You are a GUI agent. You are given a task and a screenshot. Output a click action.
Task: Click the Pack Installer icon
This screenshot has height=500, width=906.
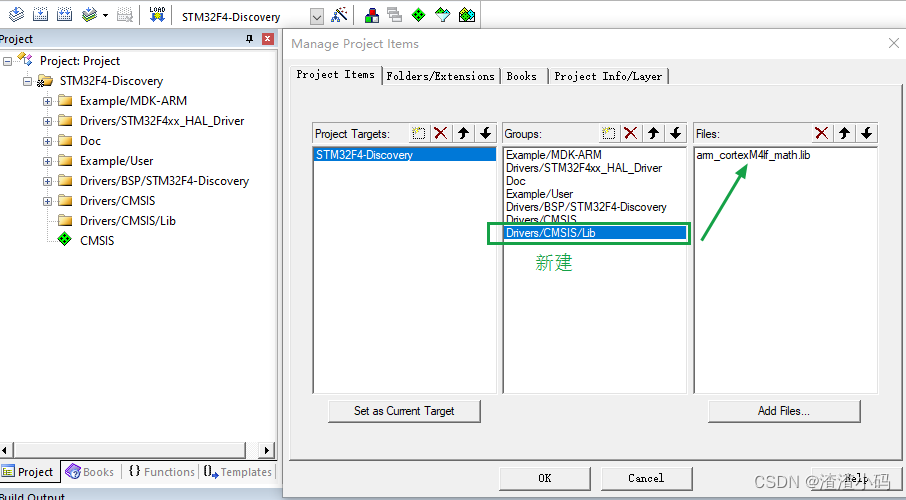click(x=467, y=15)
